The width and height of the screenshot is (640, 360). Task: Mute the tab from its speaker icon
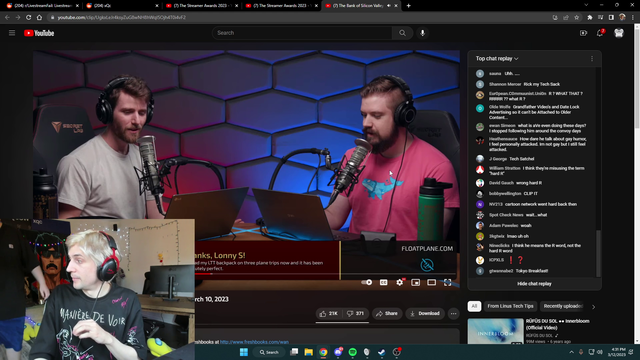click(388, 6)
